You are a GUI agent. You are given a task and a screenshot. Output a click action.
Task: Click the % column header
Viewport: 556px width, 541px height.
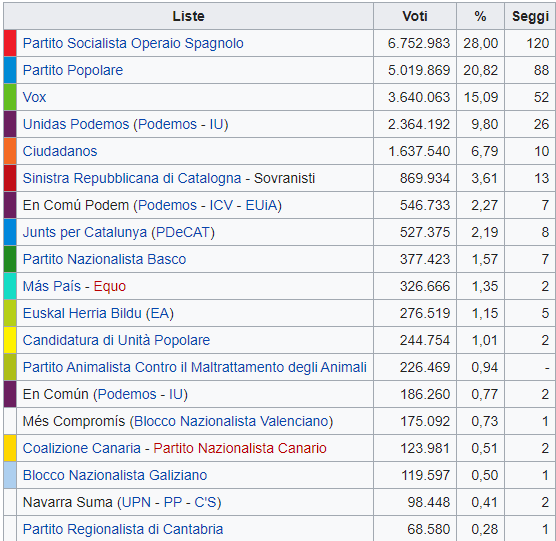coord(480,16)
